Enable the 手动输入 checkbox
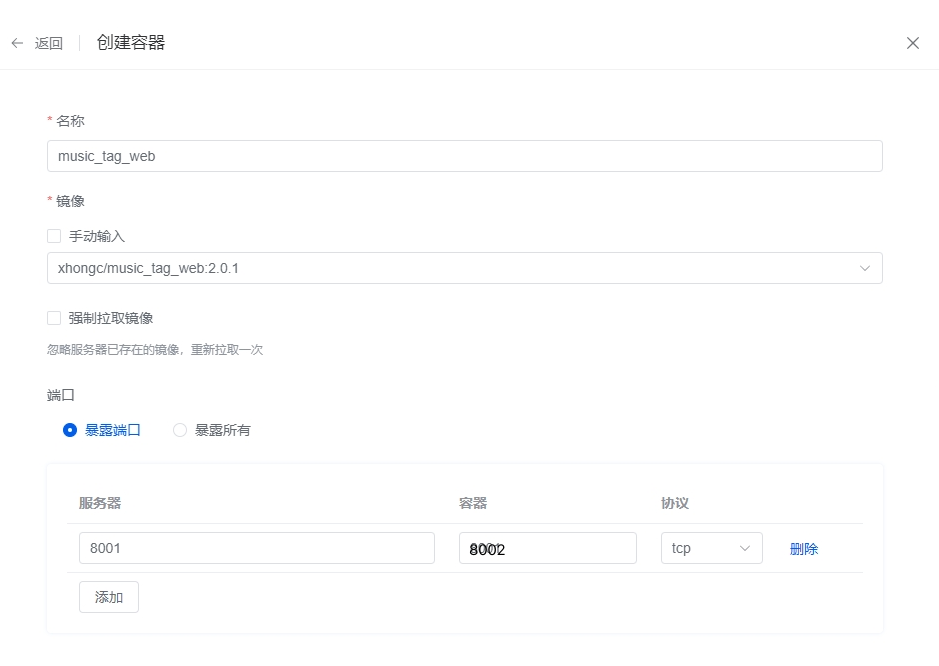The width and height of the screenshot is (939, 666). tap(54, 236)
